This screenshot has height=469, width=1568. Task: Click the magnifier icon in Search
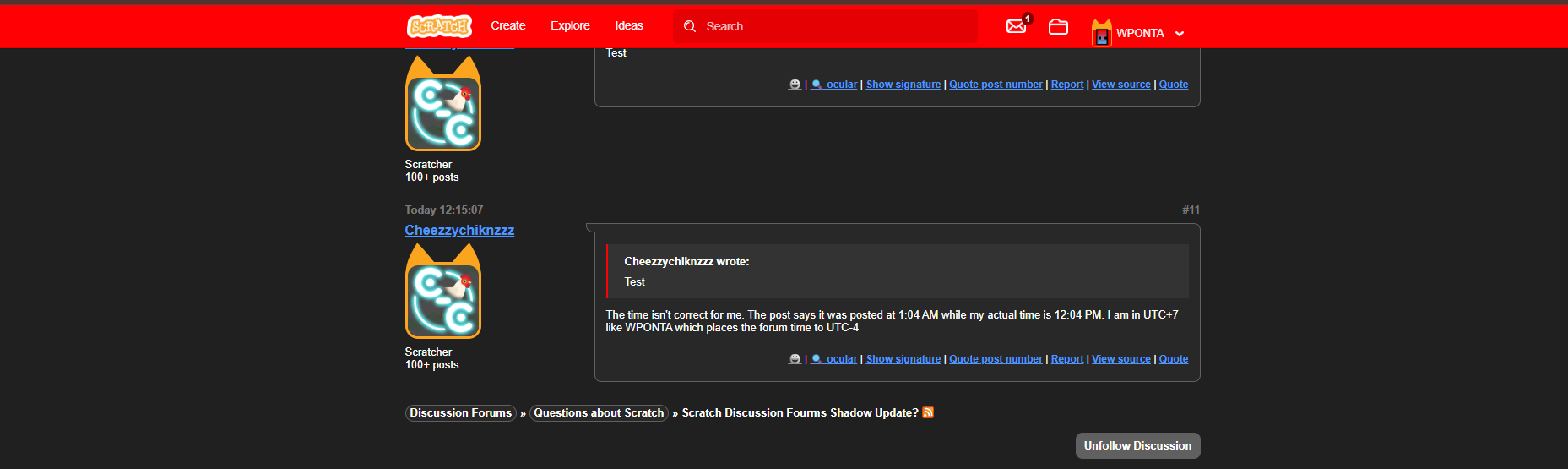[690, 26]
